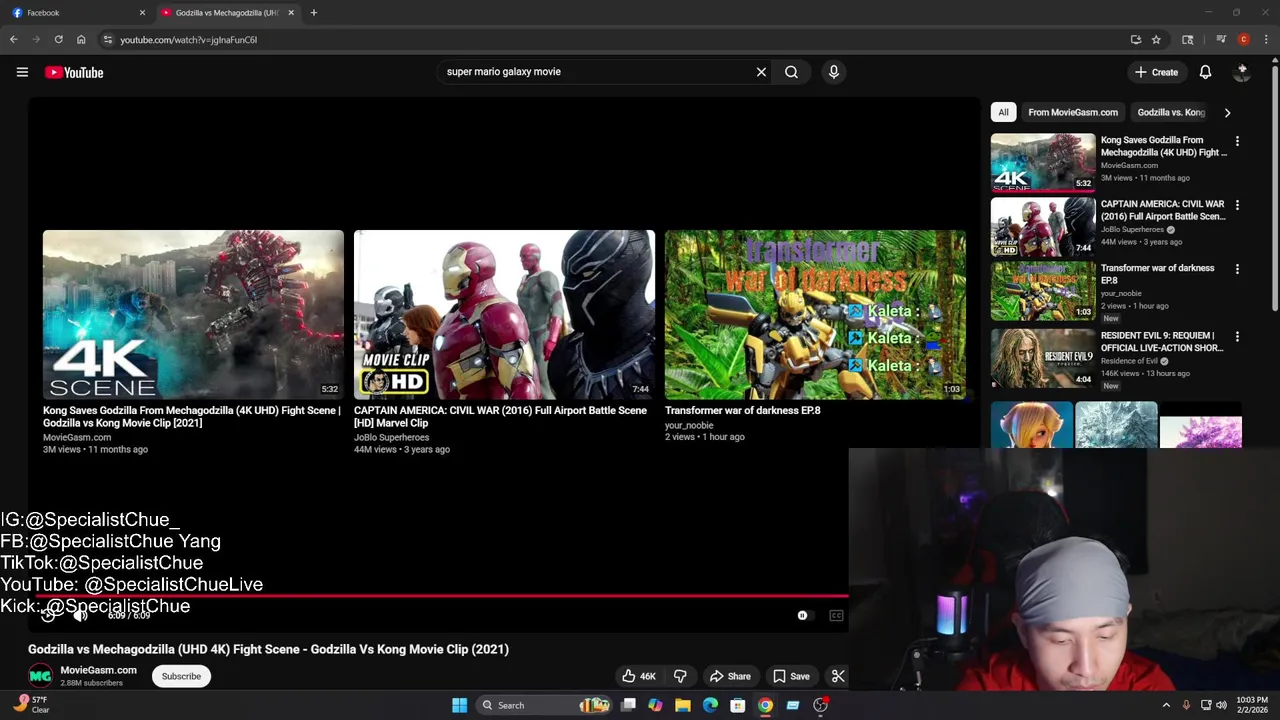Bookmark this page with star
Screen dimensions: 1280x720
click(1156, 40)
